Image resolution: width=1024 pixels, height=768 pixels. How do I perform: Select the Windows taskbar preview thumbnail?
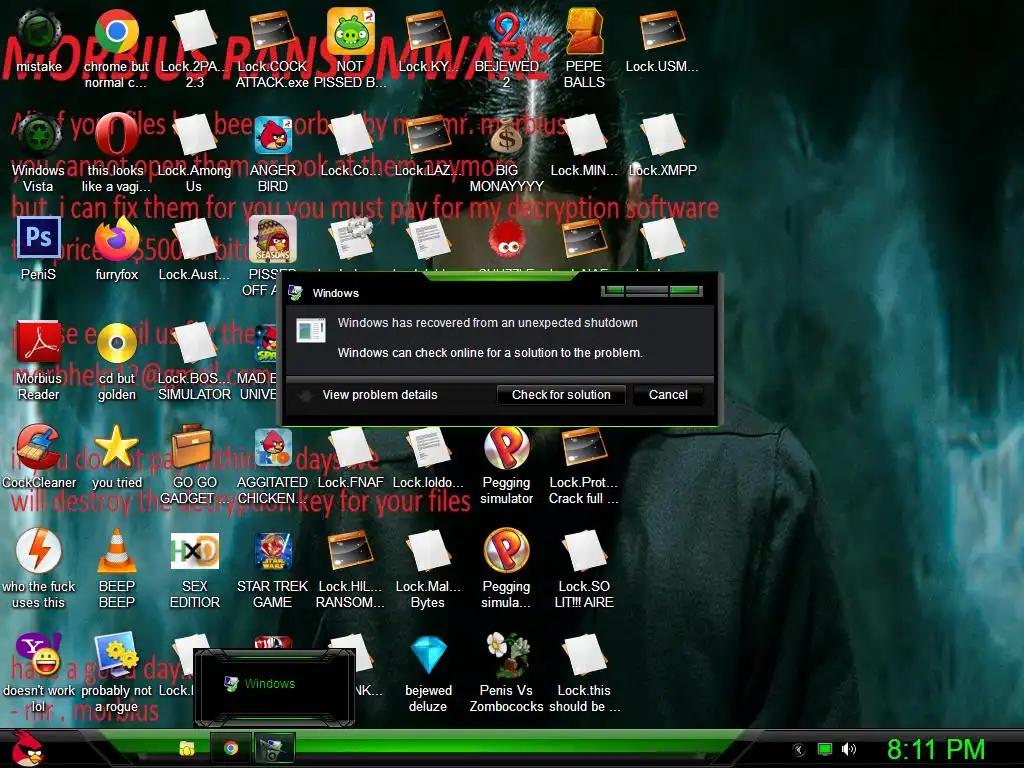(274, 687)
